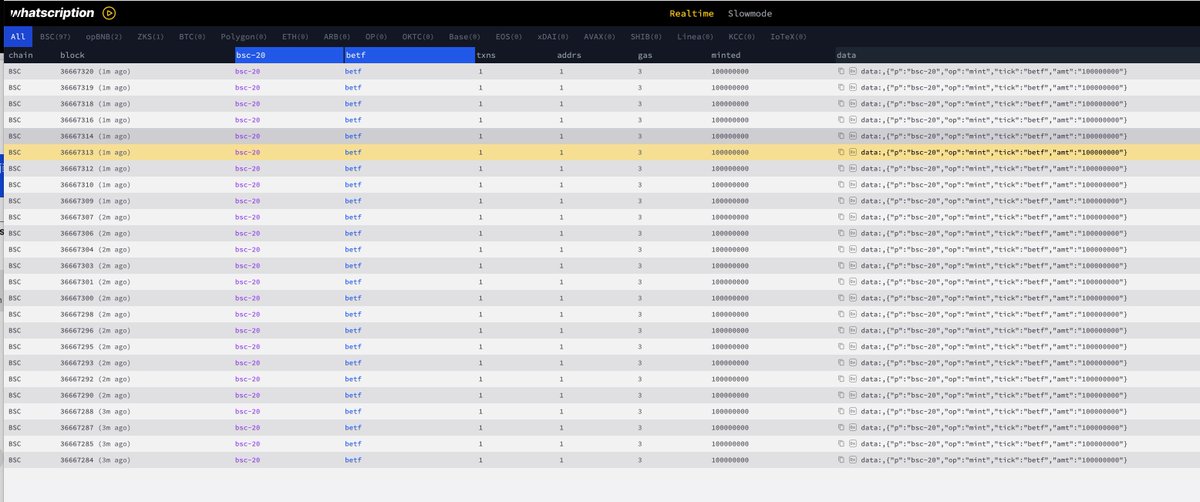Copy data for block 36667292 row
1200x502 pixels.
pyautogui.click(x=841, y=379)
